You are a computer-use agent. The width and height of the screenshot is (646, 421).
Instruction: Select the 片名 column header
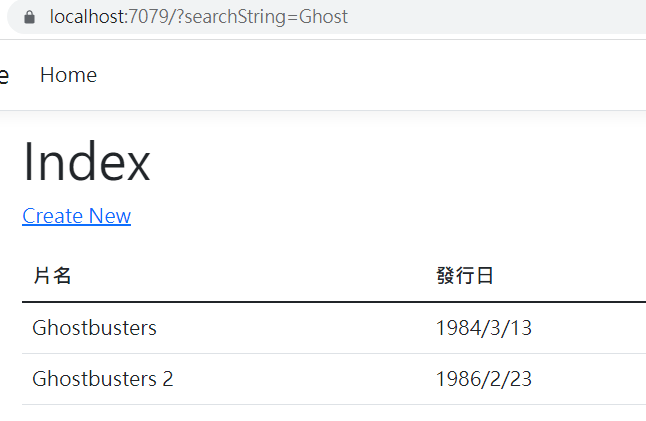[x=52, y=275]
